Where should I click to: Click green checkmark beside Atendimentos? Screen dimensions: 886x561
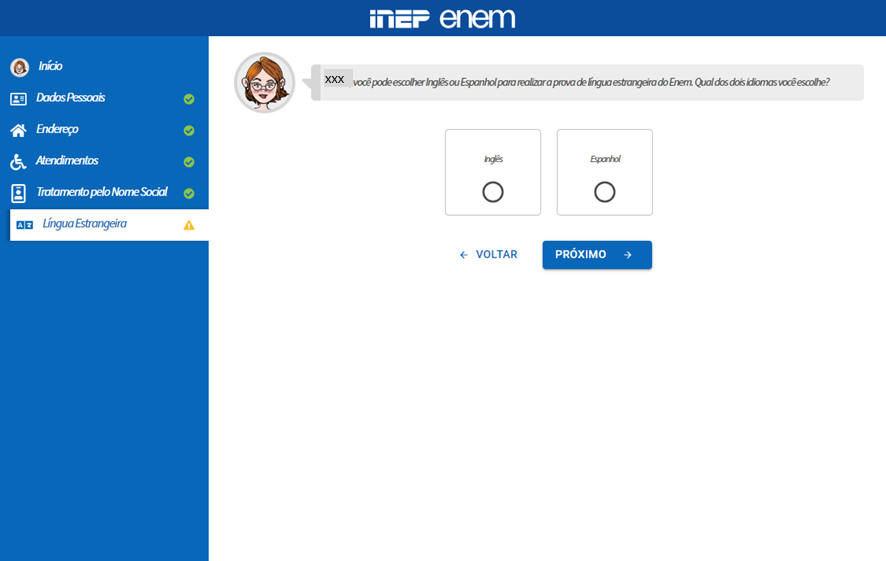(189, 162)
